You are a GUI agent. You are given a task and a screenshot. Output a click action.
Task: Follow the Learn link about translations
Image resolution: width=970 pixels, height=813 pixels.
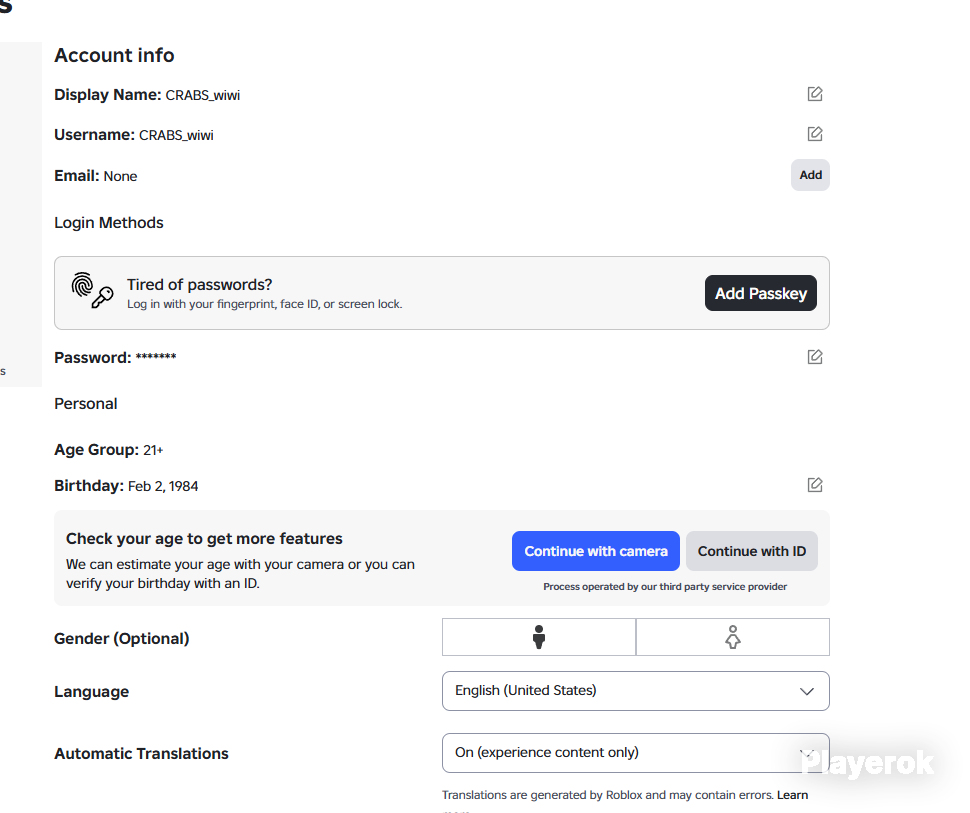pos(792,795)
